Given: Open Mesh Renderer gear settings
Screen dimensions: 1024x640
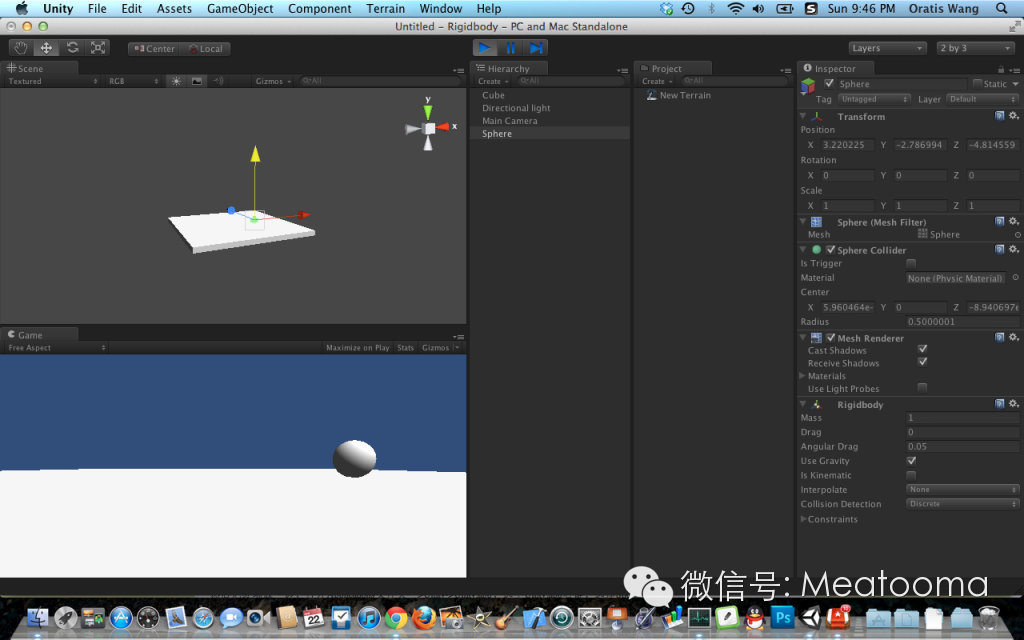Looking at the screenshot, I should pos(1014,337).
